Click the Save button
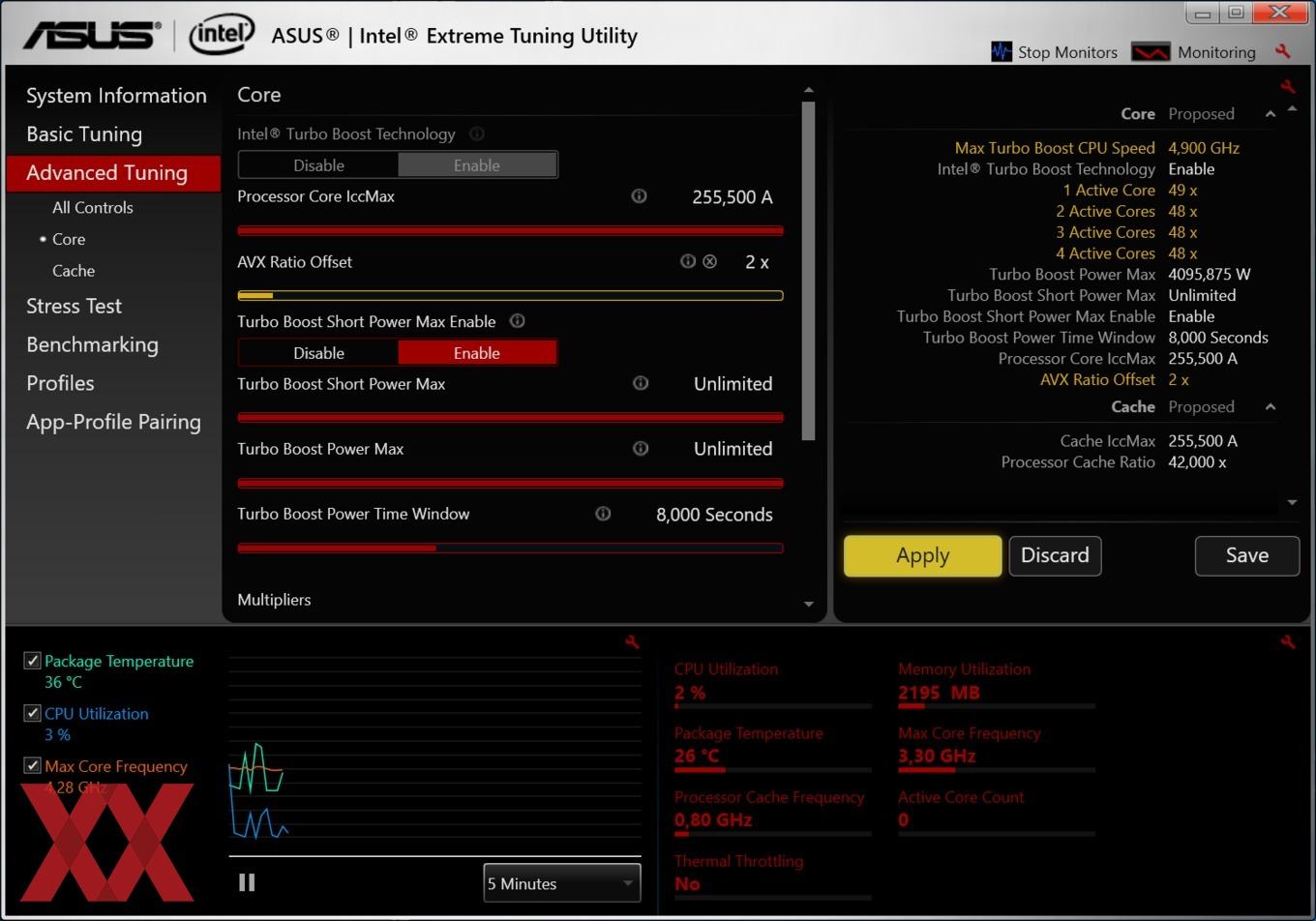The height and width of the screenshot is (921, 1316). coord(1246,555)
